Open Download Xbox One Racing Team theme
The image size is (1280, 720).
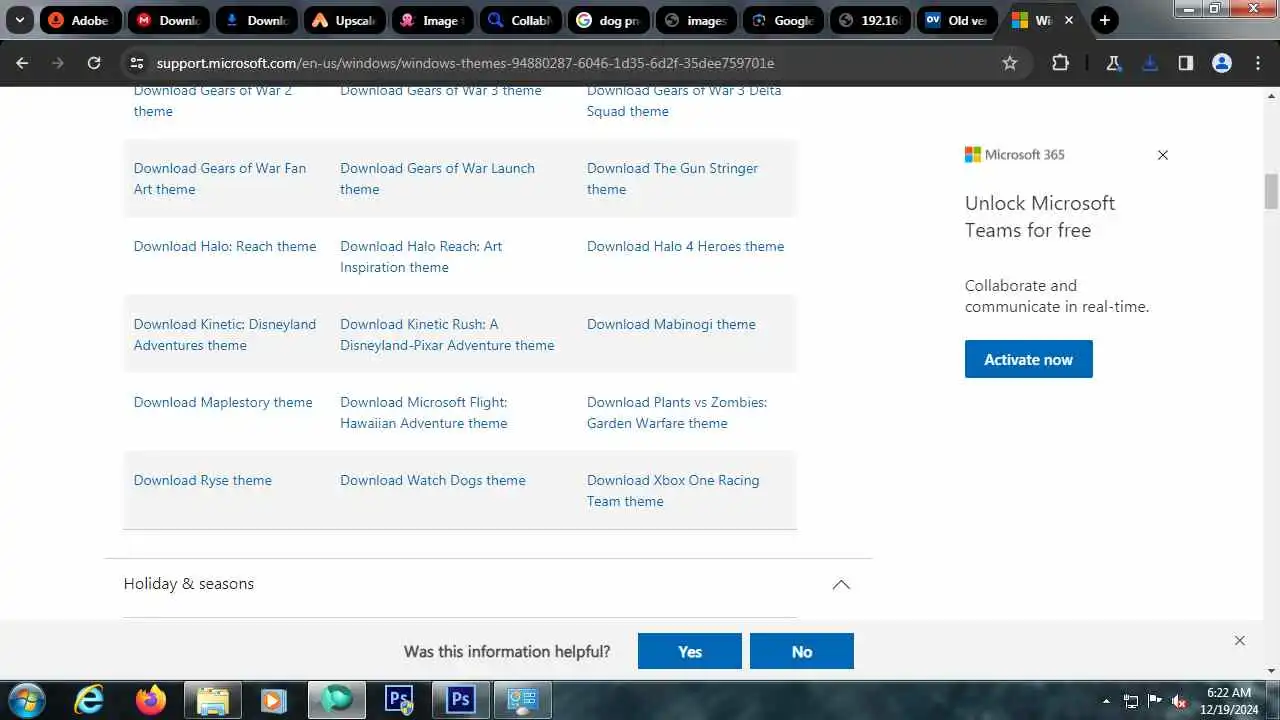point(673,491)
